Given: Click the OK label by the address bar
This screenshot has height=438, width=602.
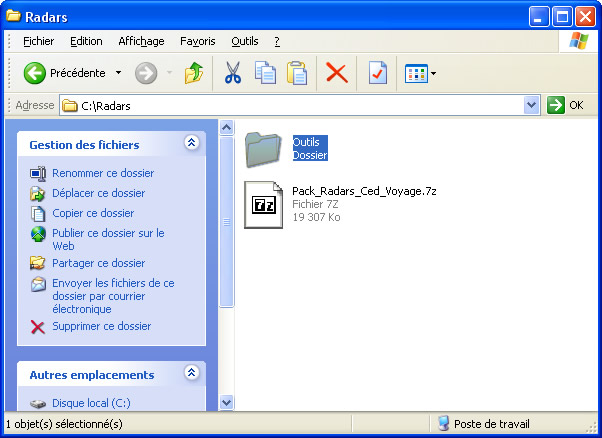Looking at the screenshot, I should click(x=576, y=105).
